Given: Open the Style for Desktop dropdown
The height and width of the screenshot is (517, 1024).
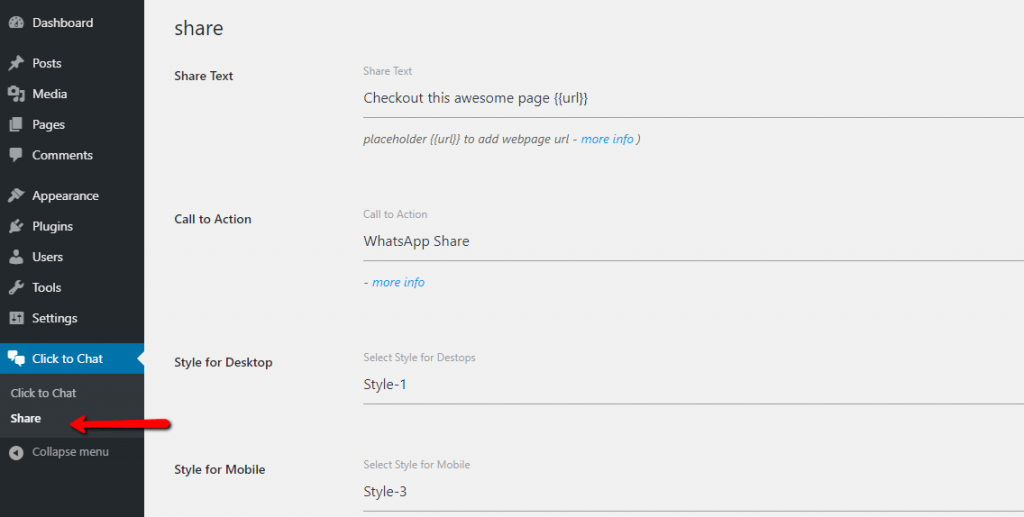Looking at the screenshot, I should [x=694, y=384].
